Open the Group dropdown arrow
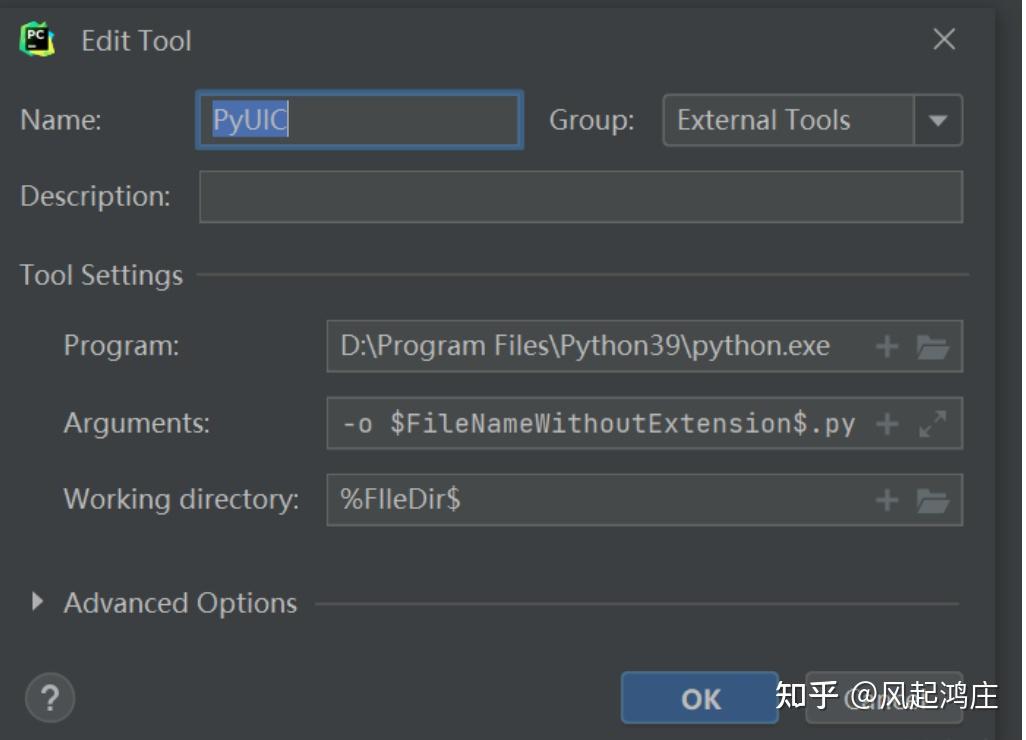Viewport: 1026px width, 740px height. tap(939, 120)
